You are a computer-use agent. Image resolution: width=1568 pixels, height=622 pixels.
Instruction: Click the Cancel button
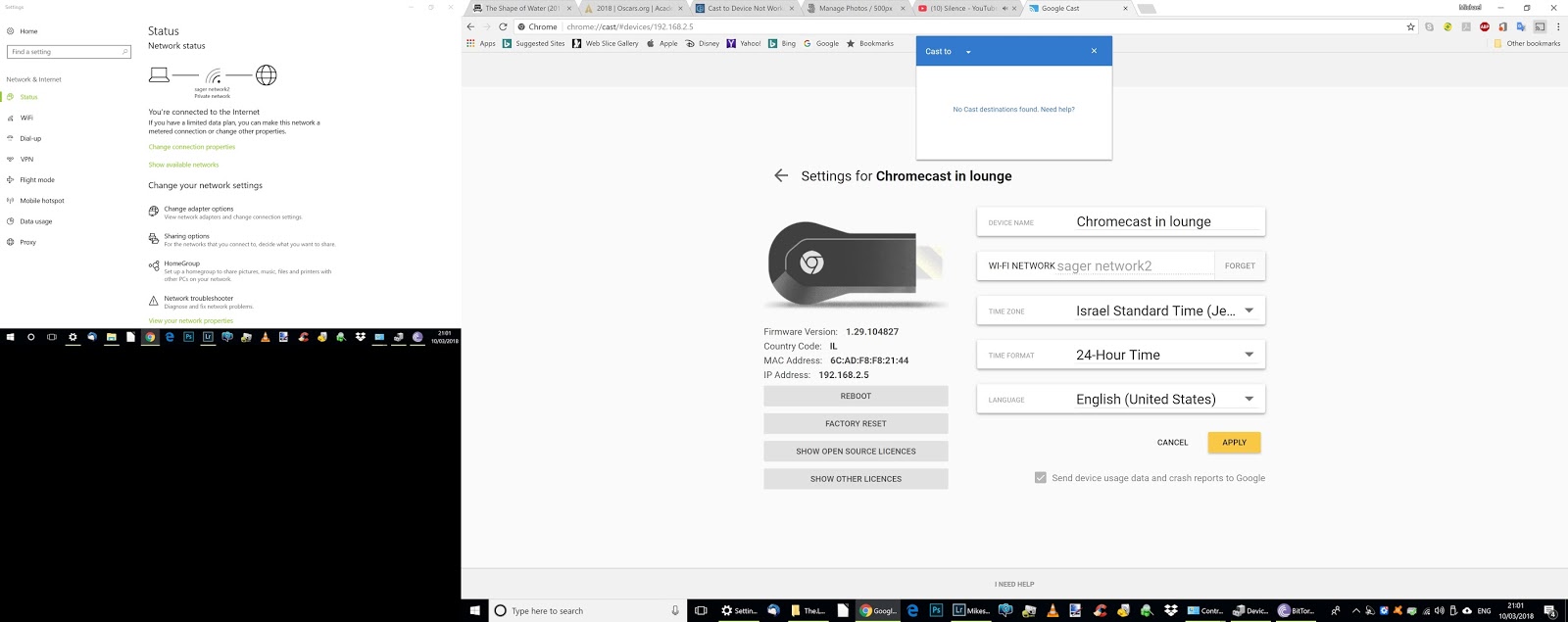pos(1172,443)
